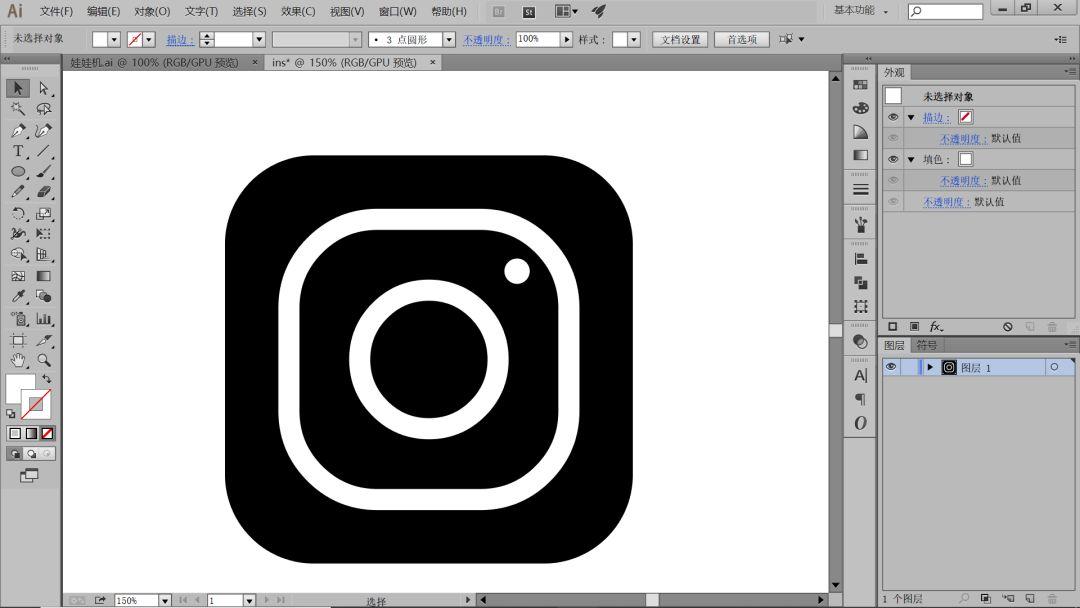The height and width of the screenshot is (608, 1080).
Task: Select the Shape Builder tool
Action: (x=18, y=255)
